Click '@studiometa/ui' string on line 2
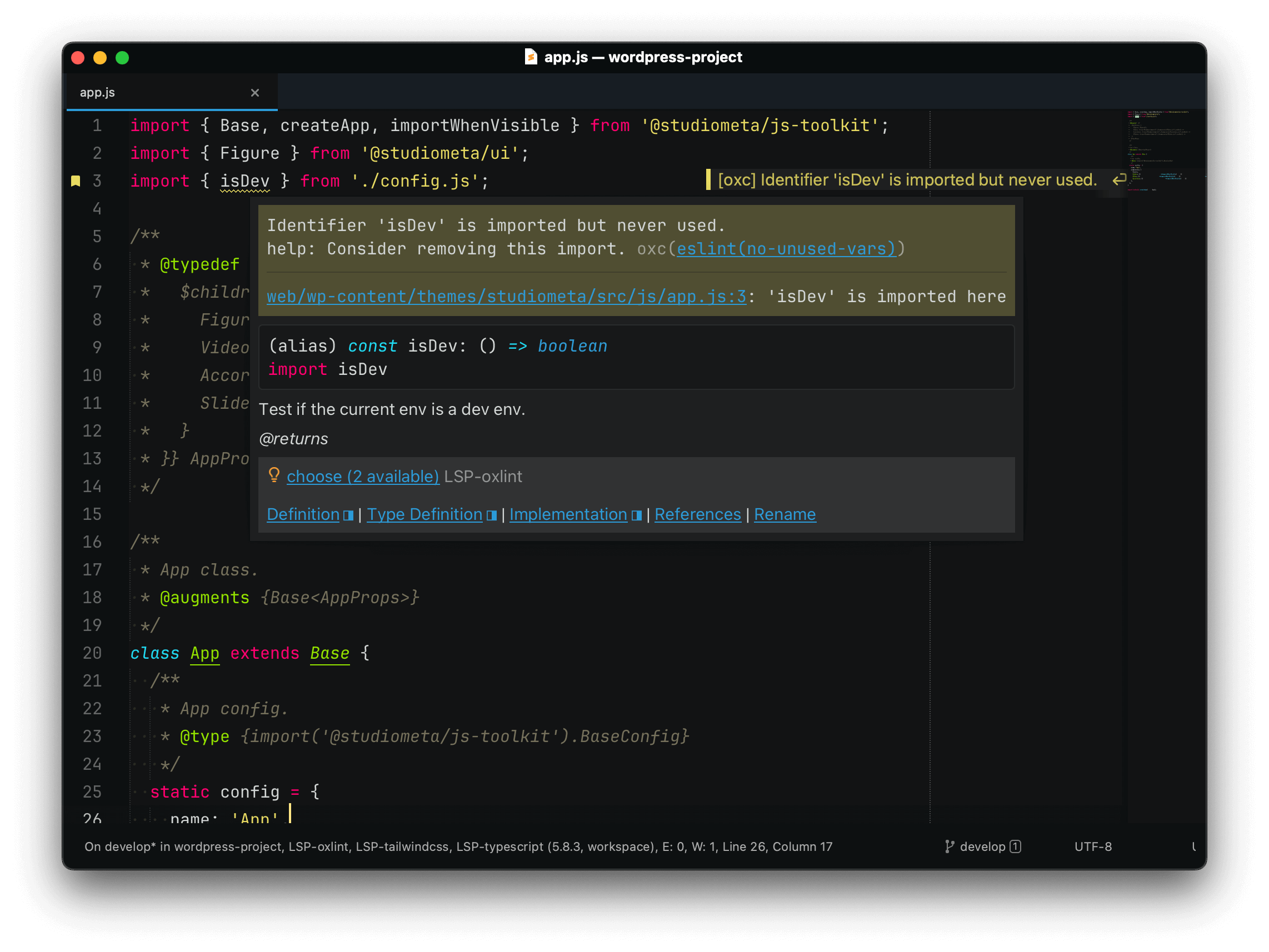Screen dimensions: 1269x952 pos(439,153)
